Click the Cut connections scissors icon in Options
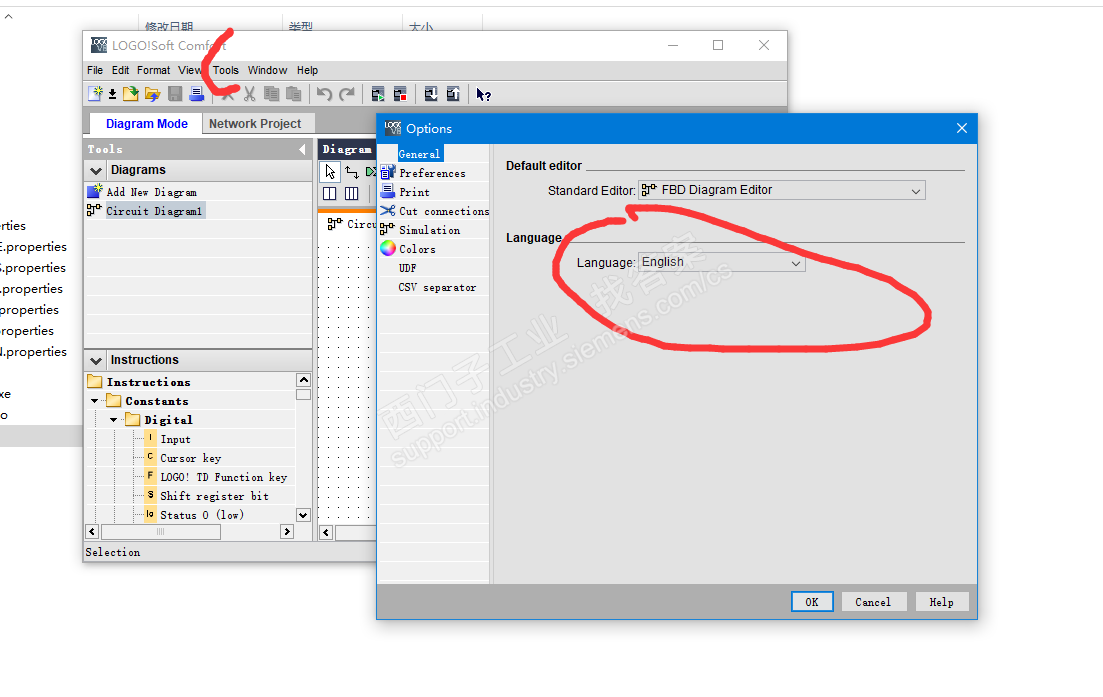 [x=388, y=210]
